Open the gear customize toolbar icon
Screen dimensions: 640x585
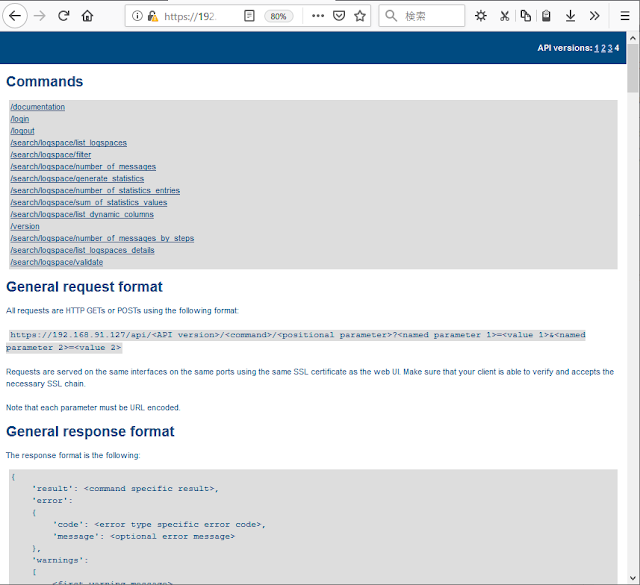481,16
